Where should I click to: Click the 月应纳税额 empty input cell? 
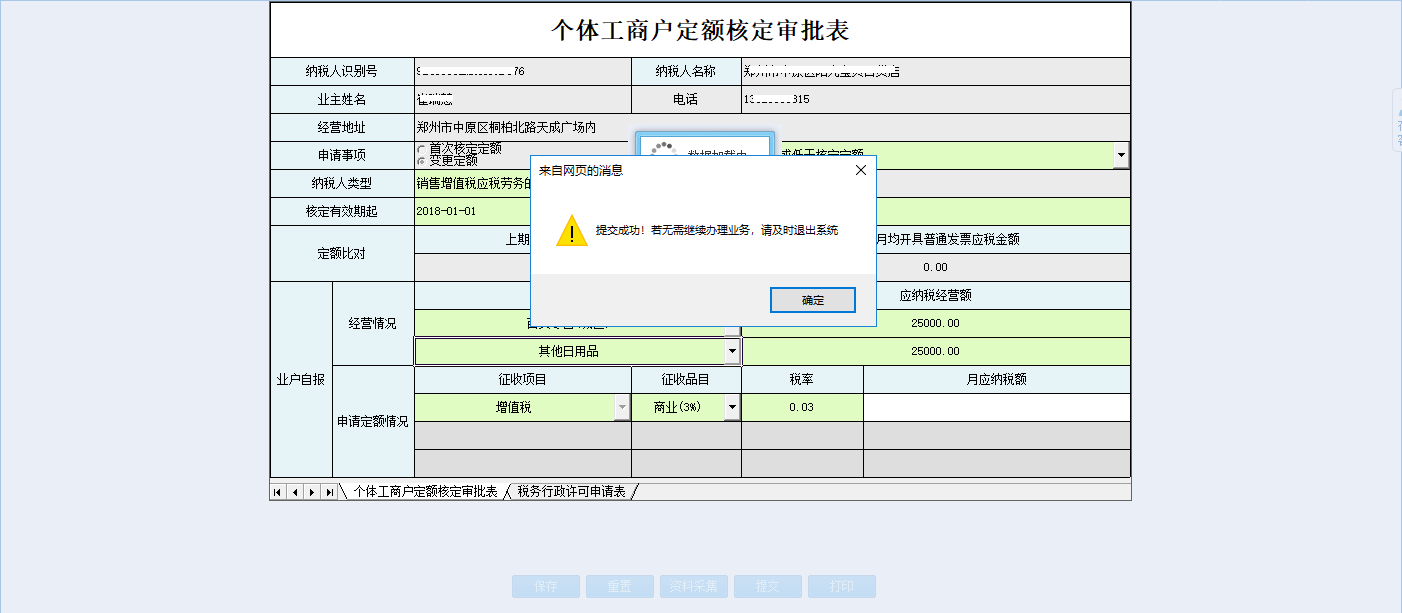coord(996,408)
